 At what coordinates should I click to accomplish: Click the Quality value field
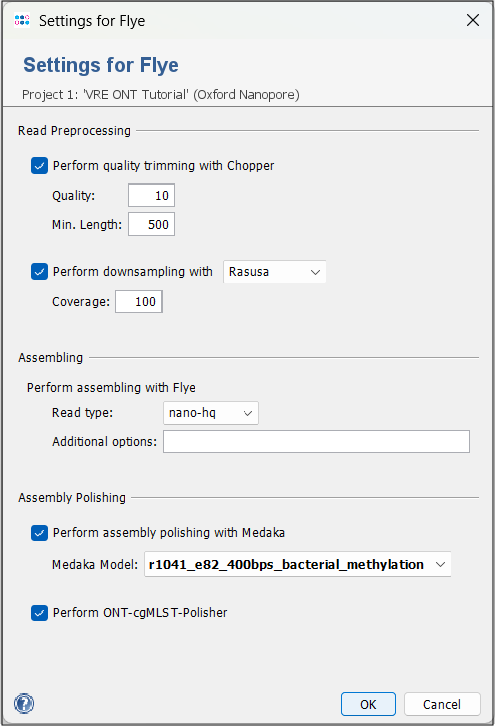(x=151, y=195)
